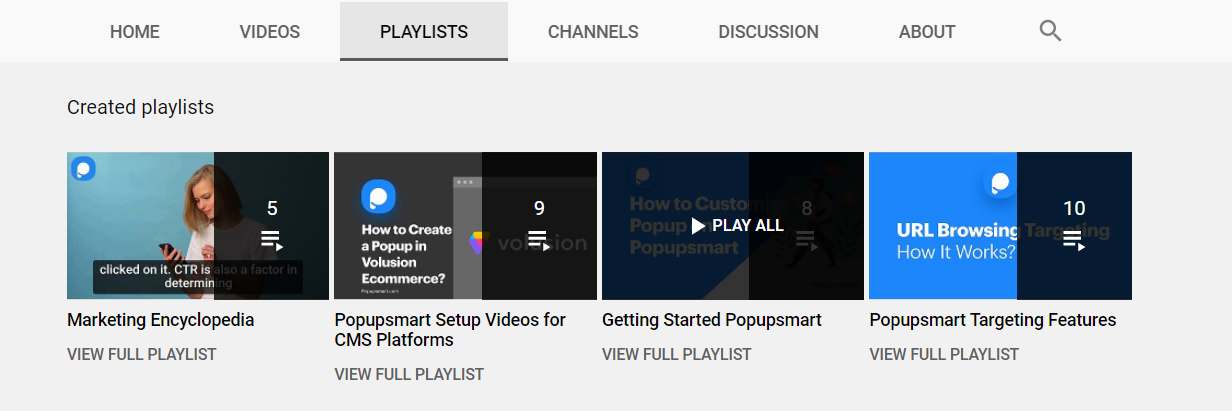Go to the Channels tab
The height and width of the screenshot is (411, 1232).
593,32
